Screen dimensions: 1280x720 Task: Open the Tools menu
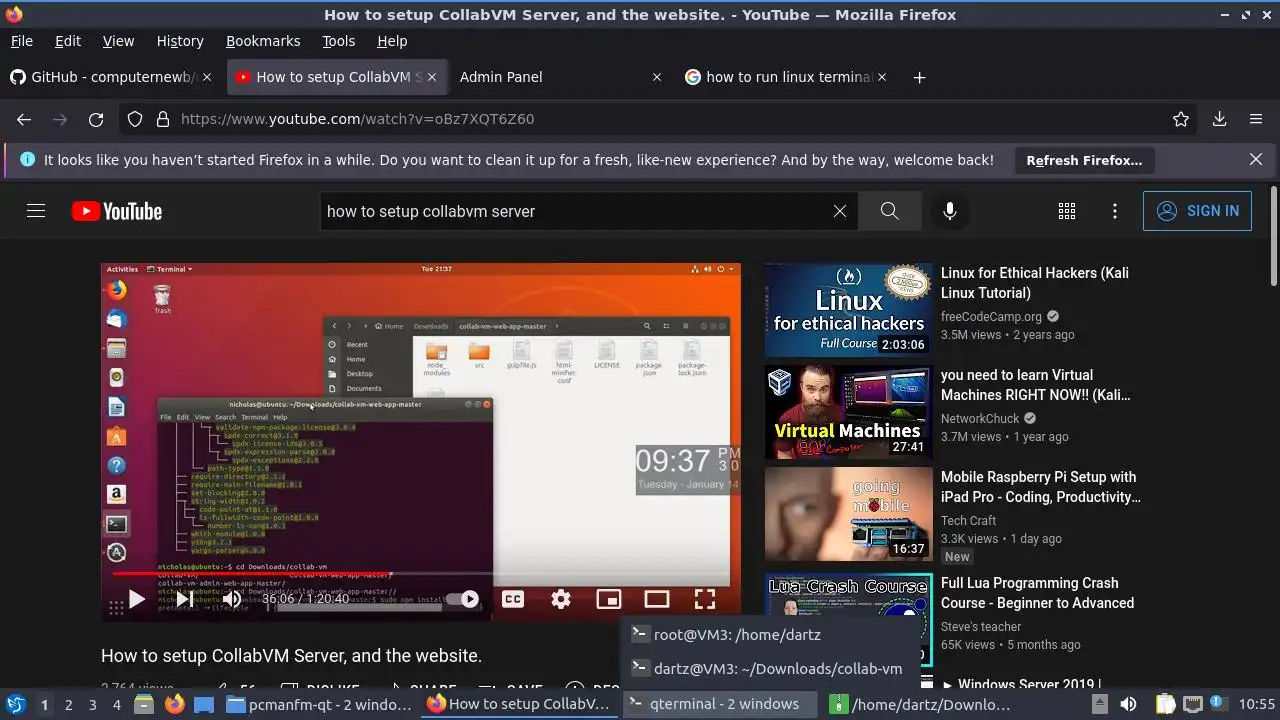point(339,41)
